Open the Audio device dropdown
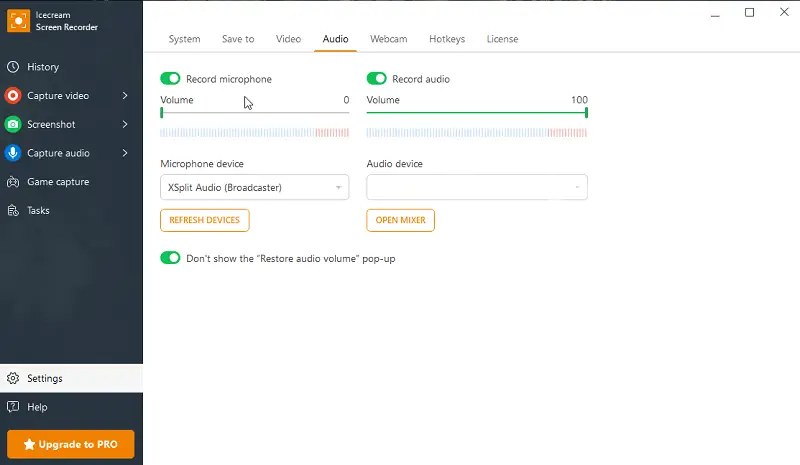The image size is (800, 465). click(477, 188)
